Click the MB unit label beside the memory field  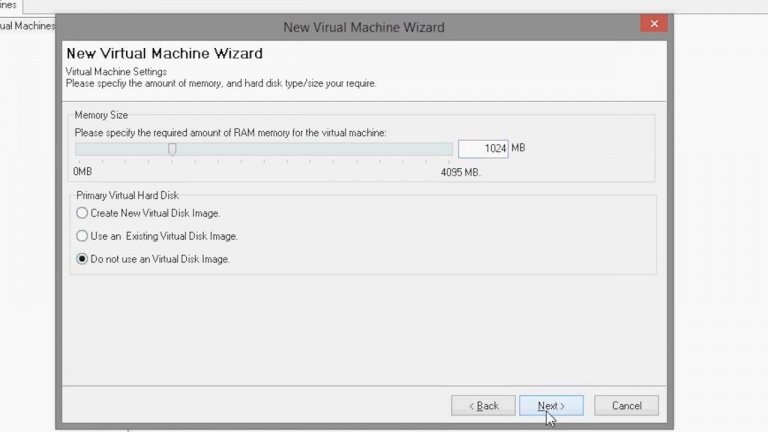518,148
